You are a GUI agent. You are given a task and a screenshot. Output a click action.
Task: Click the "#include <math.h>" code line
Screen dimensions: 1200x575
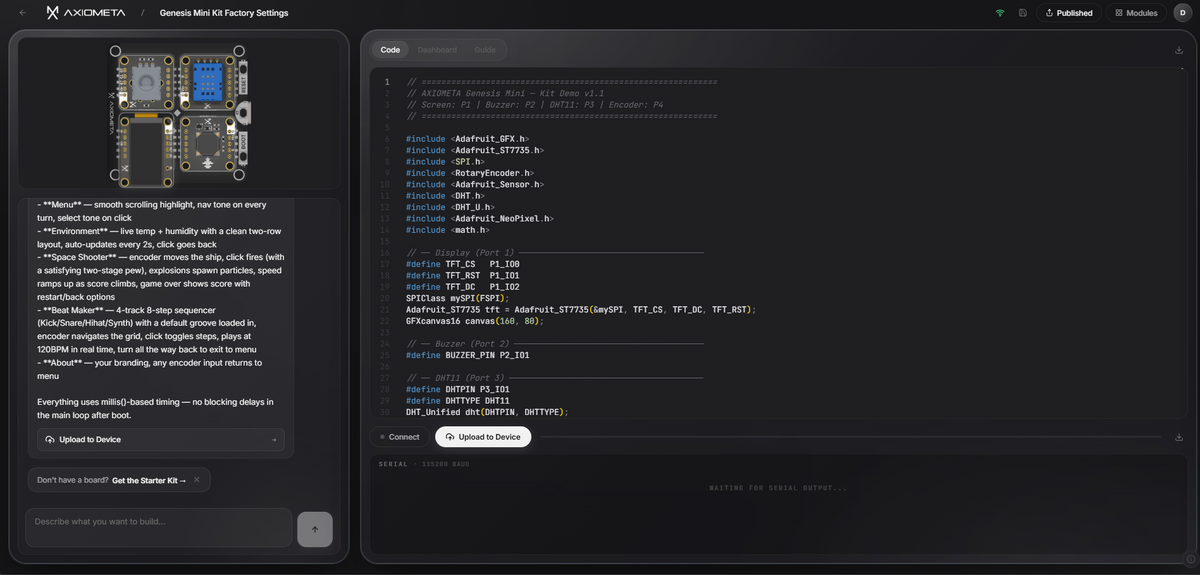pyautogui.click(x=447, y=230)
